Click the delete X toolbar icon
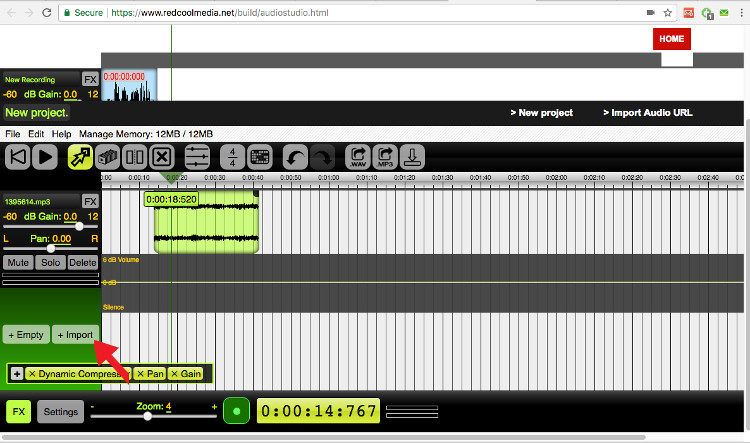The height and width of the screenshot is (443, 750). (163, 157)
